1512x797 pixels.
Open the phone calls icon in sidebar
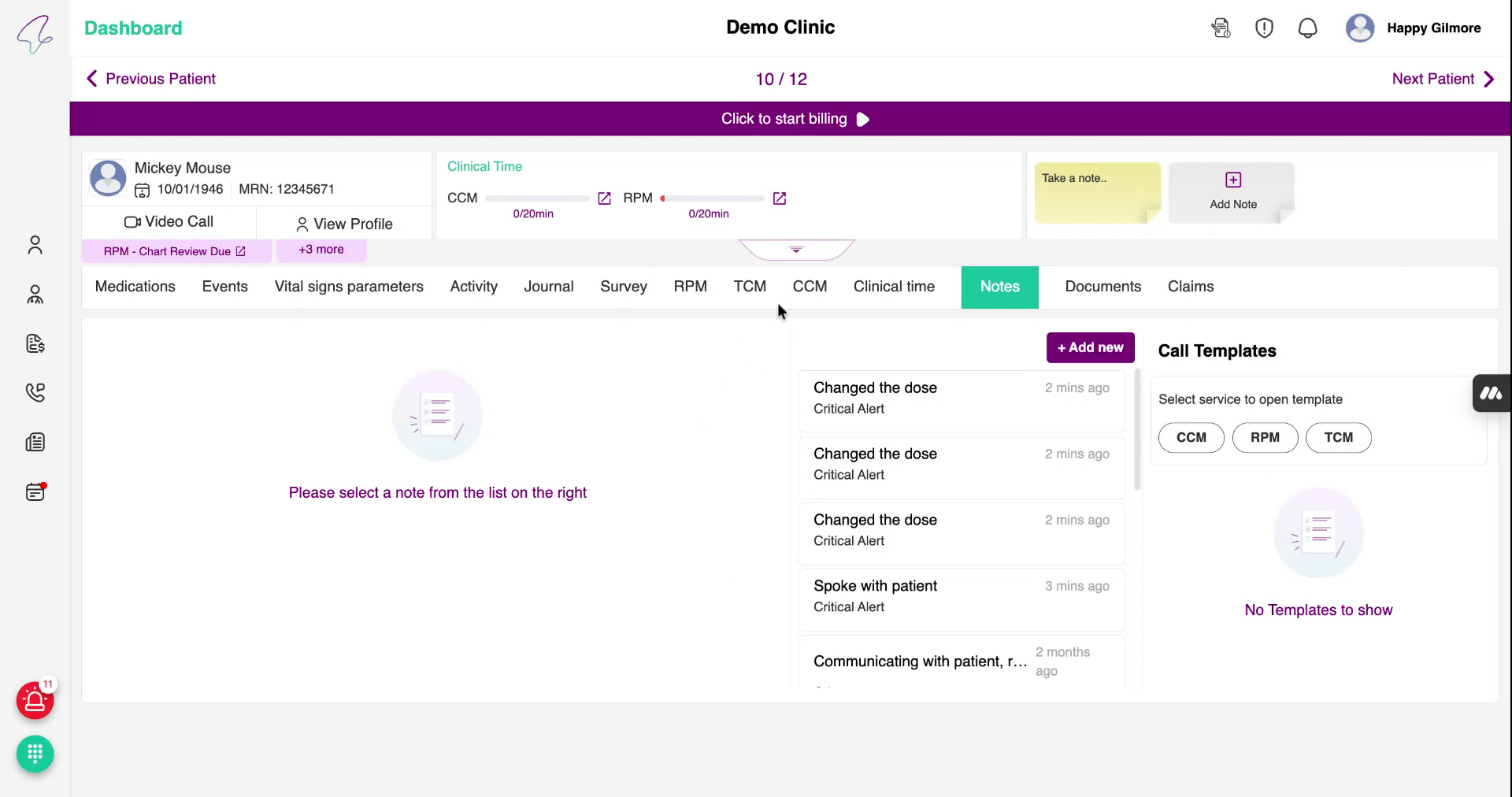click(35, 392)
